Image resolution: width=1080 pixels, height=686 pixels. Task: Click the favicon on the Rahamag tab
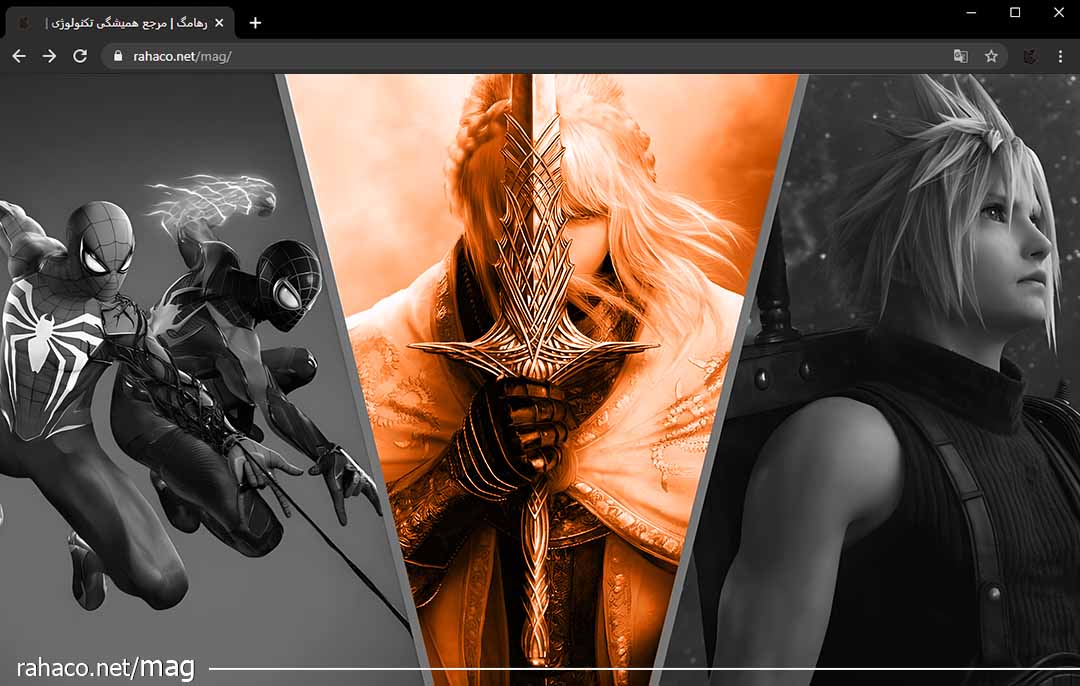point(25,22)
